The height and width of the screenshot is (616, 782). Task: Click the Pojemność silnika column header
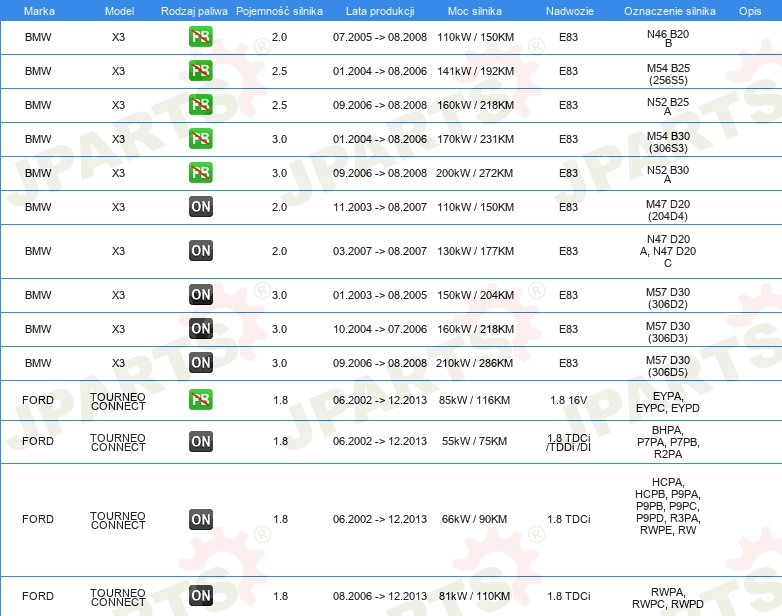279,11
